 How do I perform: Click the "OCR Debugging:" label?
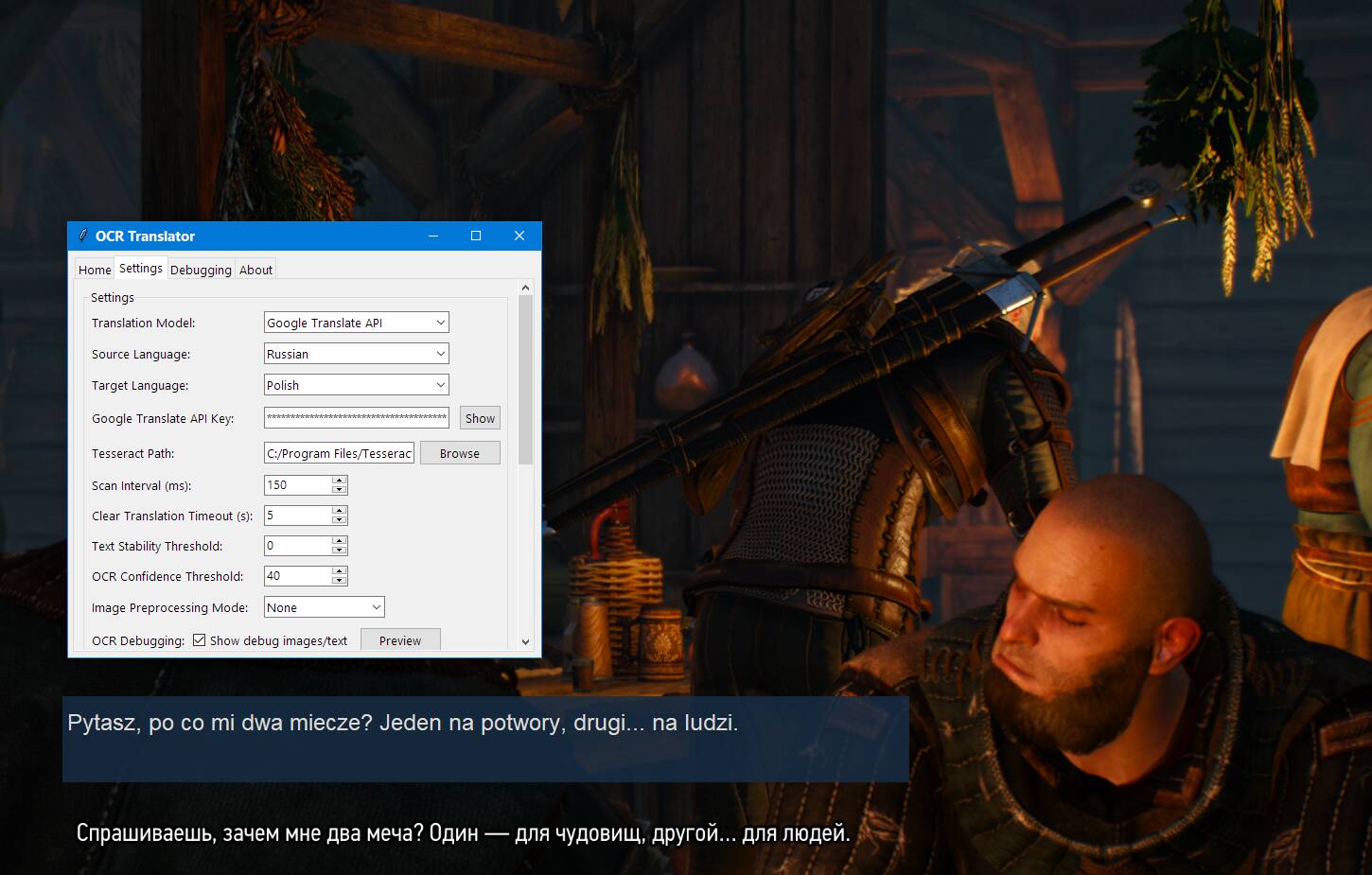137,640
